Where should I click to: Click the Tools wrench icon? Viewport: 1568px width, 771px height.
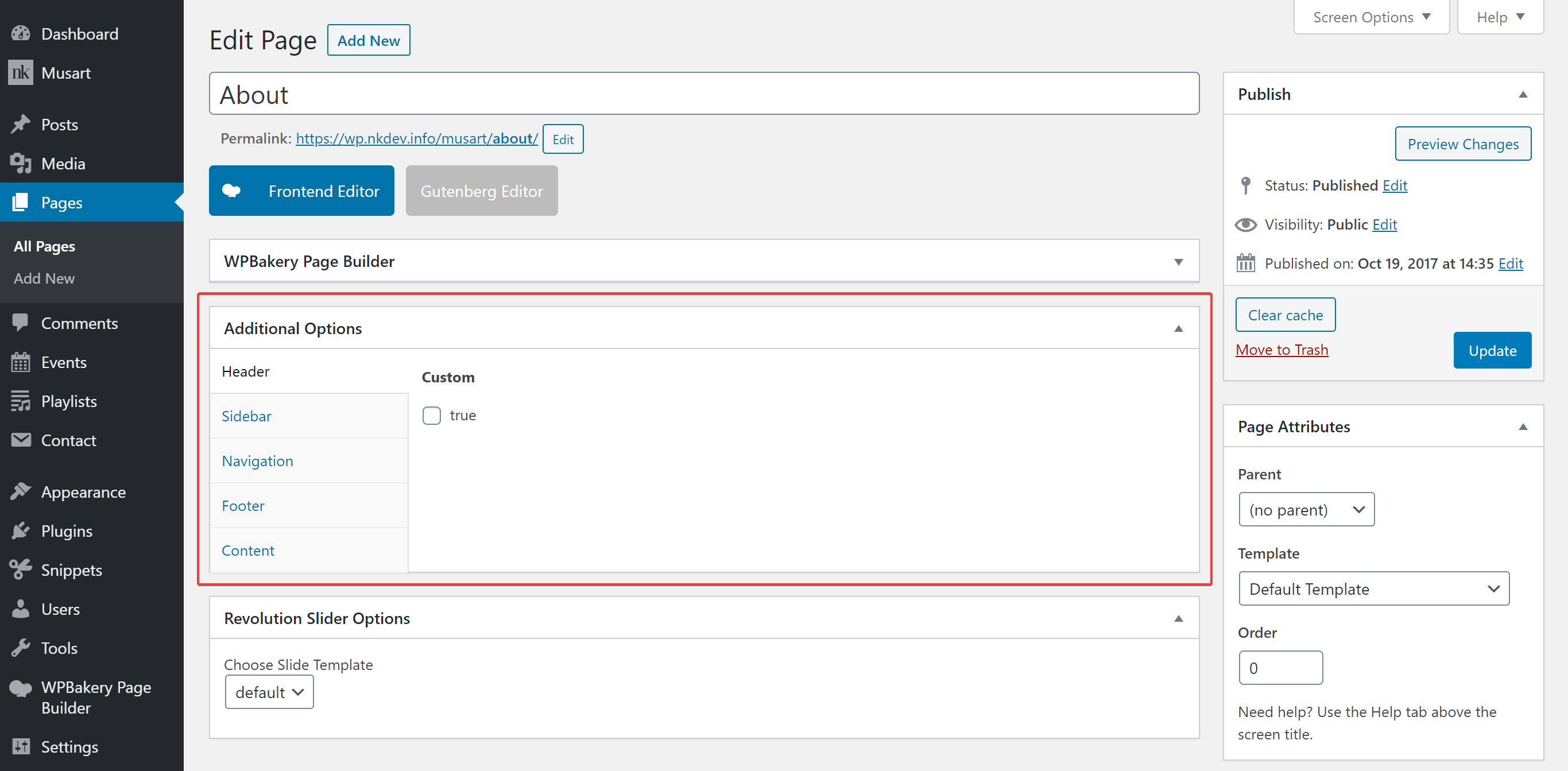click(x=21, y=648)
